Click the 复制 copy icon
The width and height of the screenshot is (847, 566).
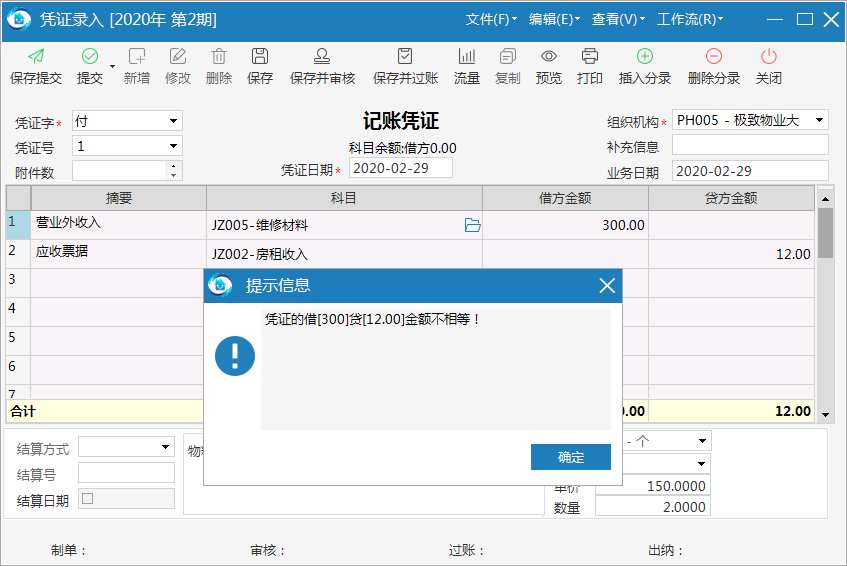pyautogui.click(x=508, y=56)
